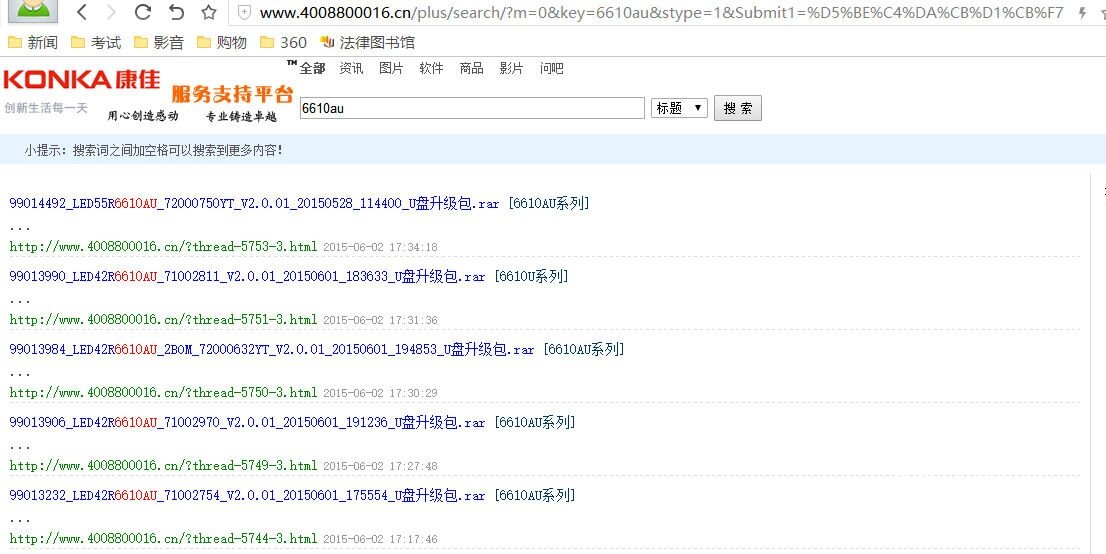Reload the page with the refresh icon
Viewport: 1106px width, 554px height.
pyautogui.click(x=143, y=12)
